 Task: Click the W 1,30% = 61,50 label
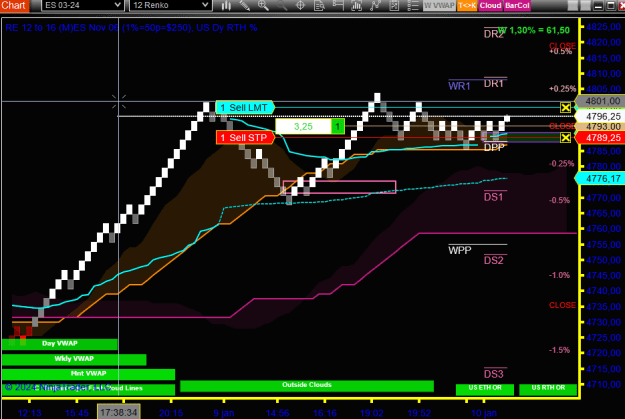click(534, 30)
